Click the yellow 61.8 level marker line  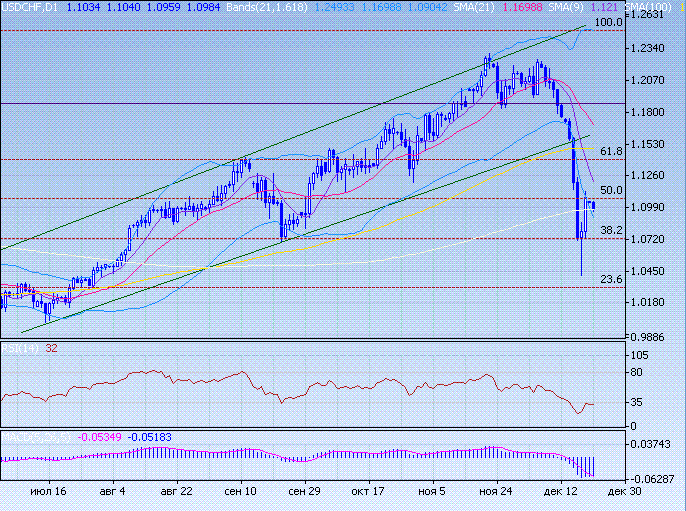click(581, 149)
